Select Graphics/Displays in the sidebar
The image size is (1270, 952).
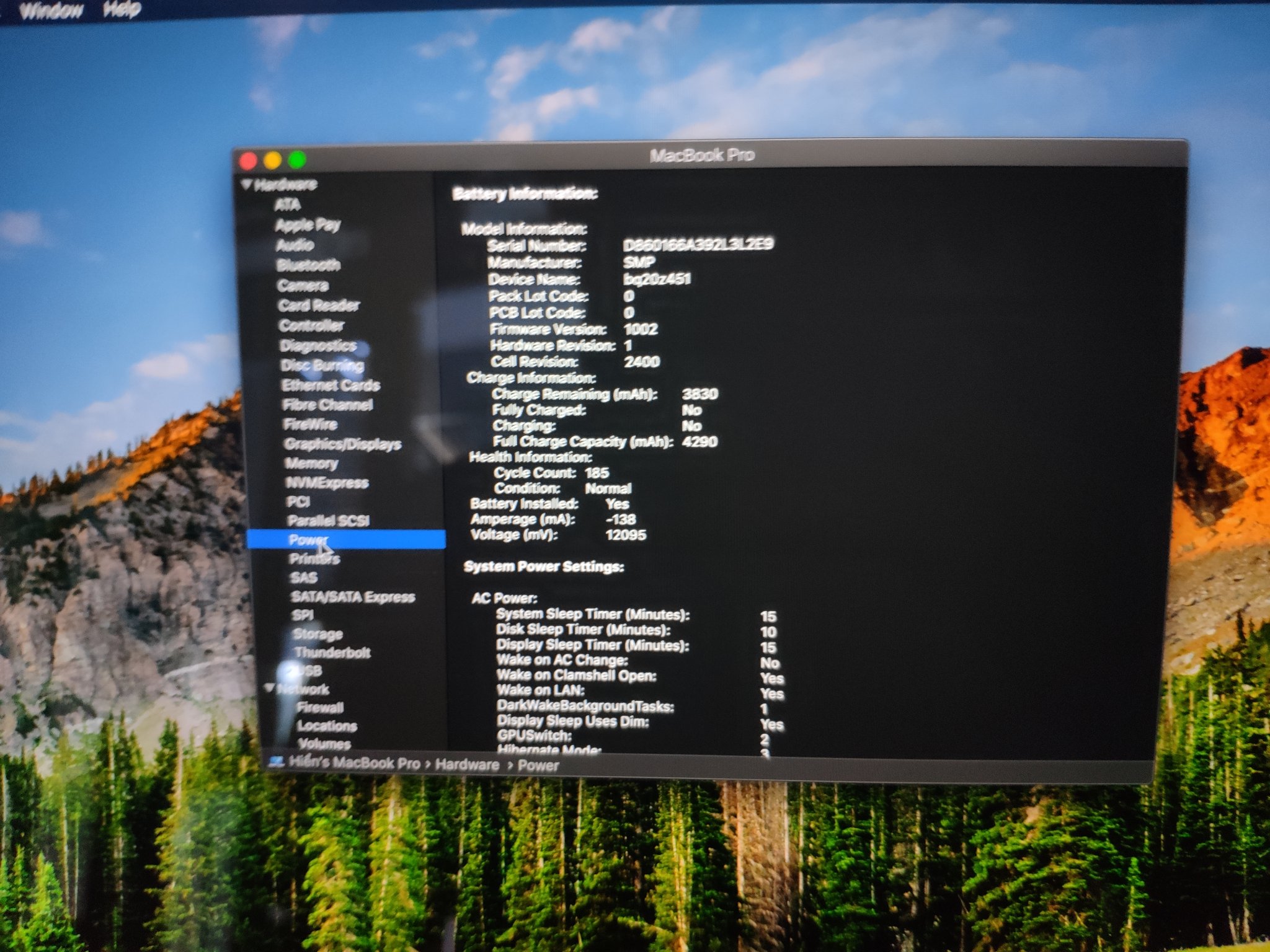(x=342, y=444)
